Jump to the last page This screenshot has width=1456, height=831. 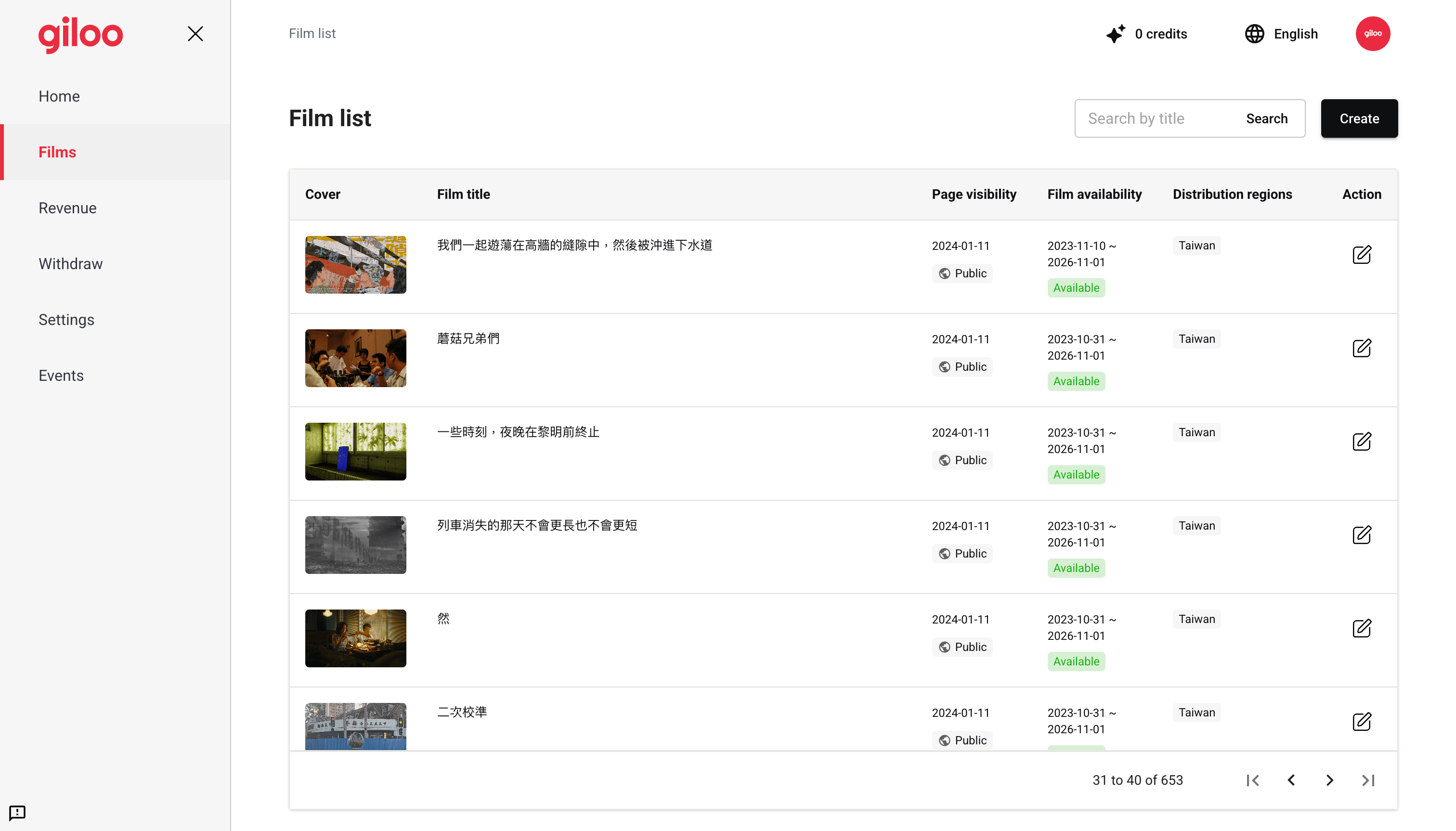1368,780
